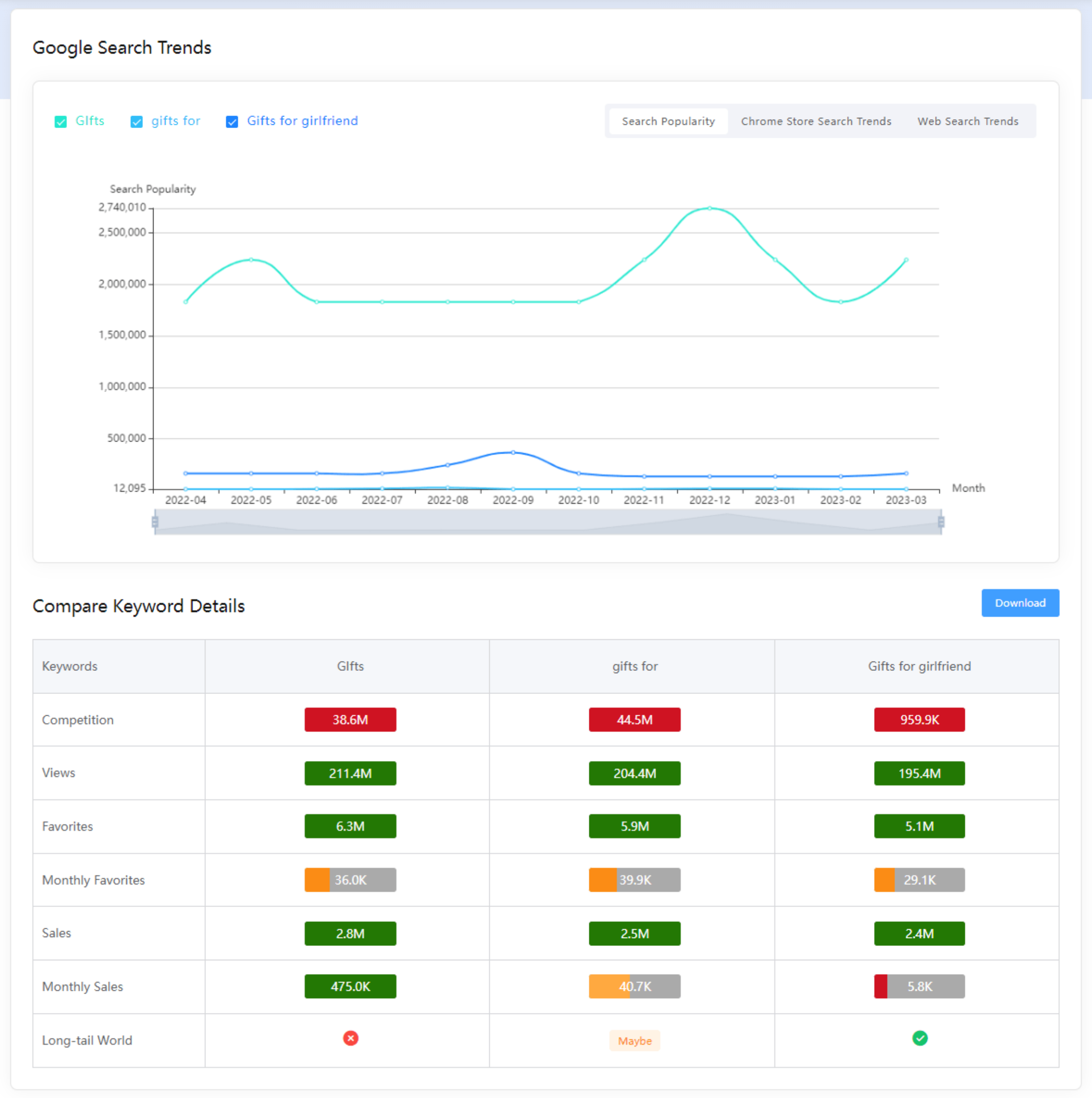Image resolution: width=1092 pixels, height=1098 pixels.
Task: Click the 2022-12 peak point on GIfts line
Action: [x=709, y=208]
